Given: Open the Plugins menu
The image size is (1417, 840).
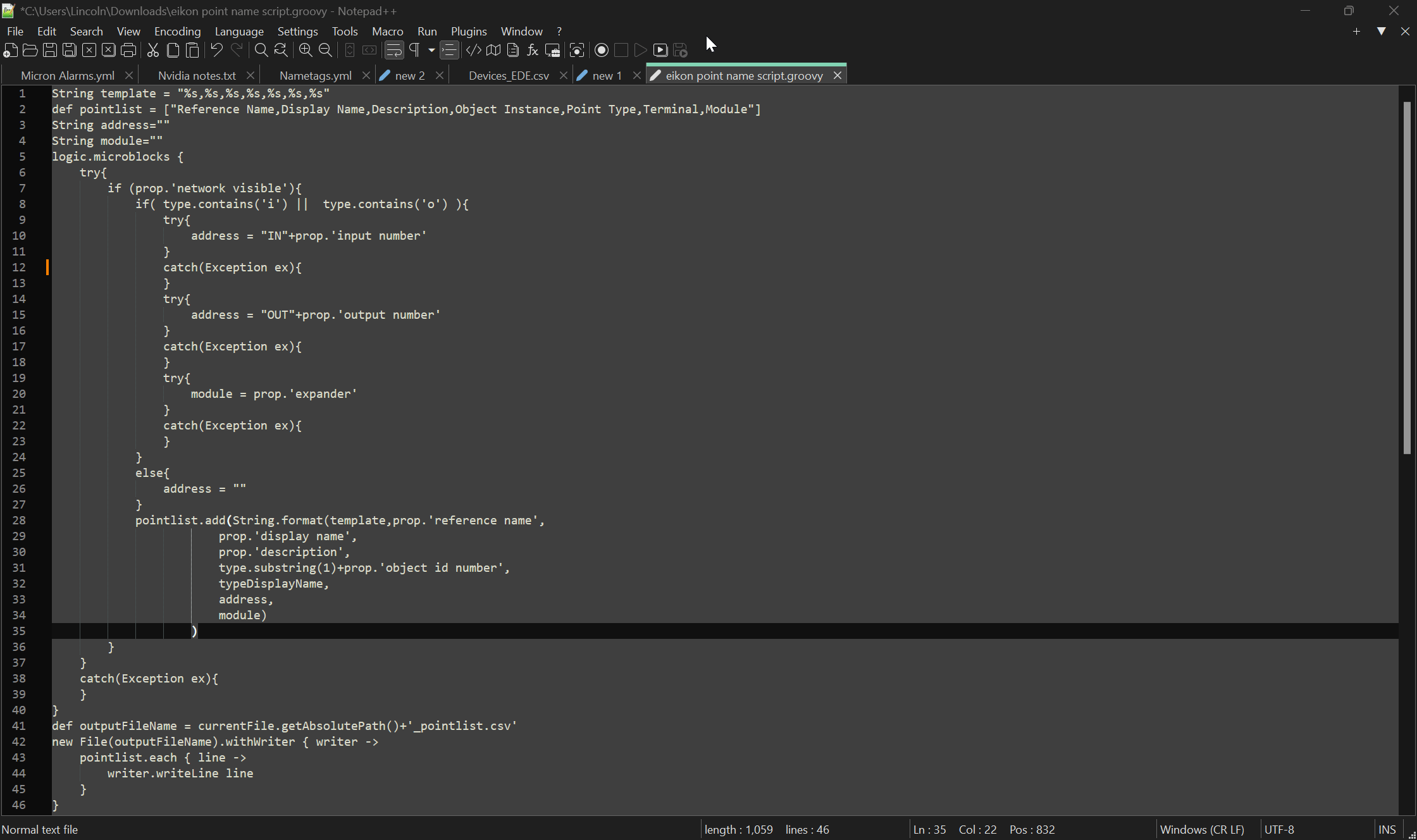Looking at the screenshot, I should point(469,31).
